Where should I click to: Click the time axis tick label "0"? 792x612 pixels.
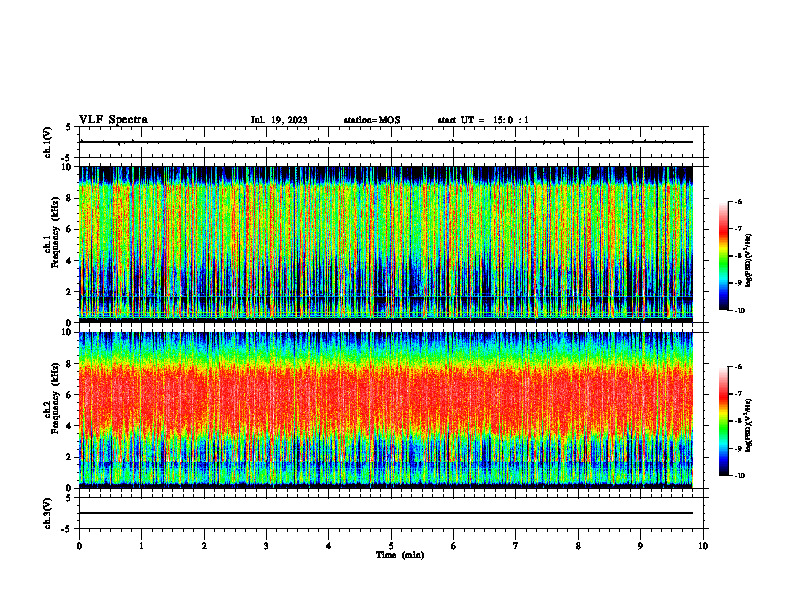[x=79, y=546]
